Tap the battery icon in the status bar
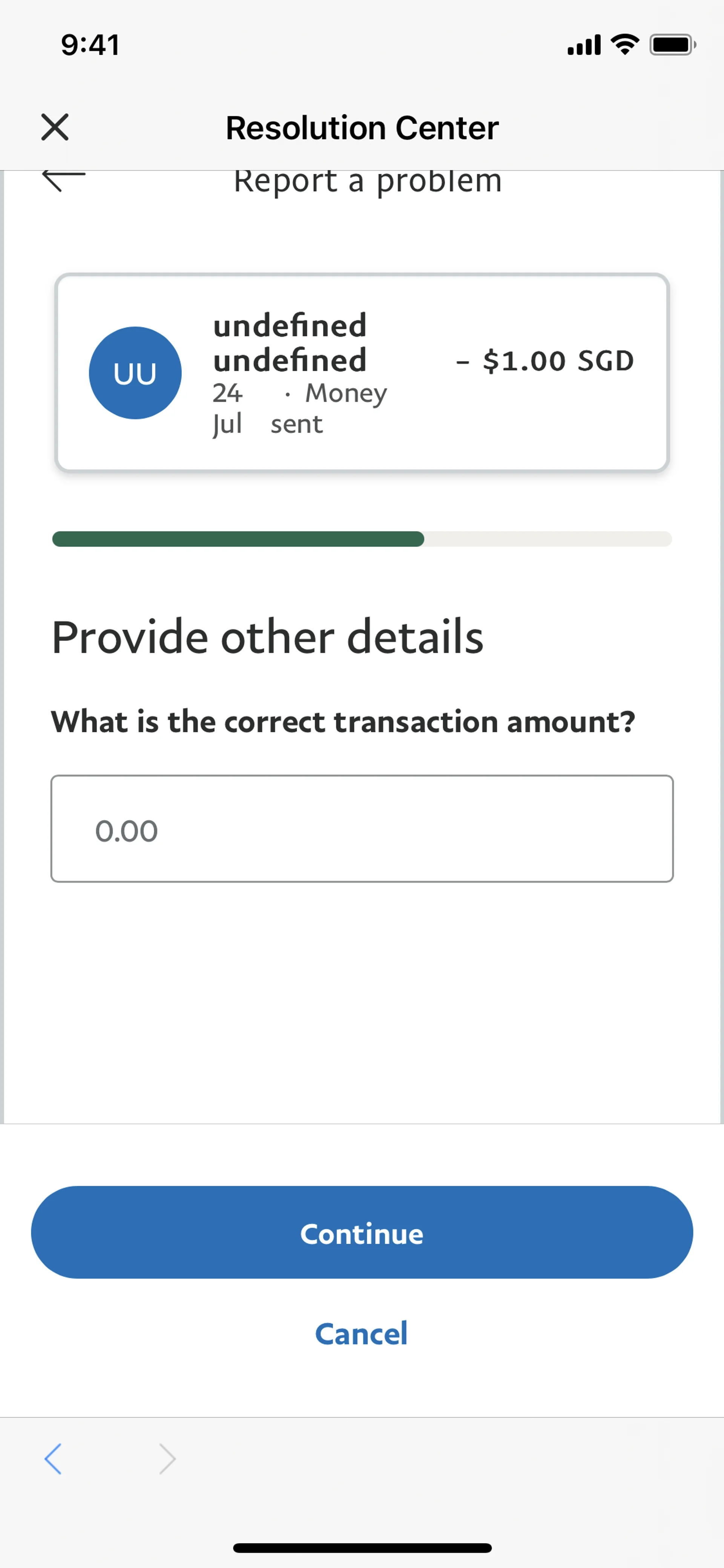The width and height of the screenshot is (724, 1568). [x=672, y=45]
